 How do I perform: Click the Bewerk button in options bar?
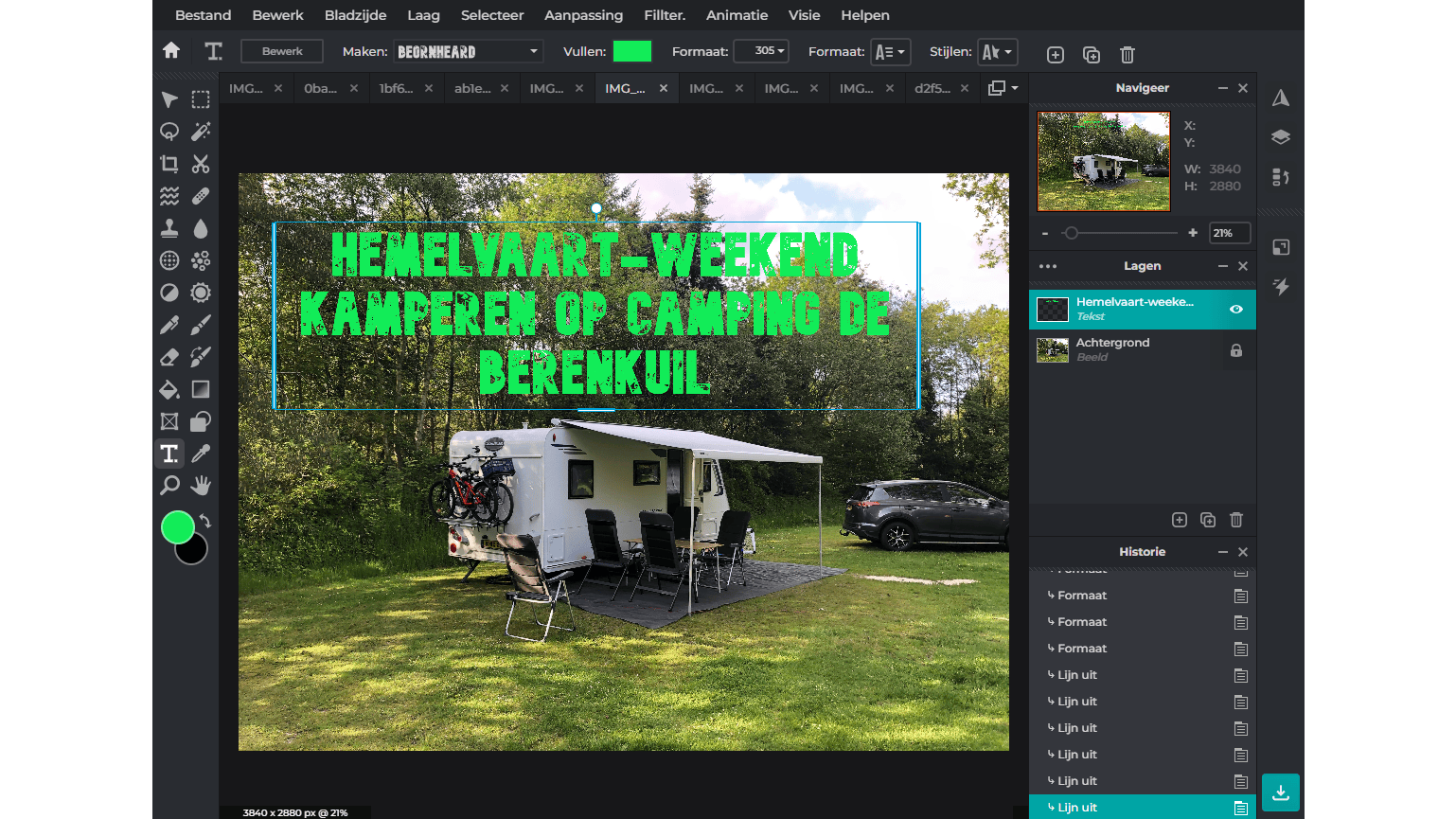pos(282,51)
